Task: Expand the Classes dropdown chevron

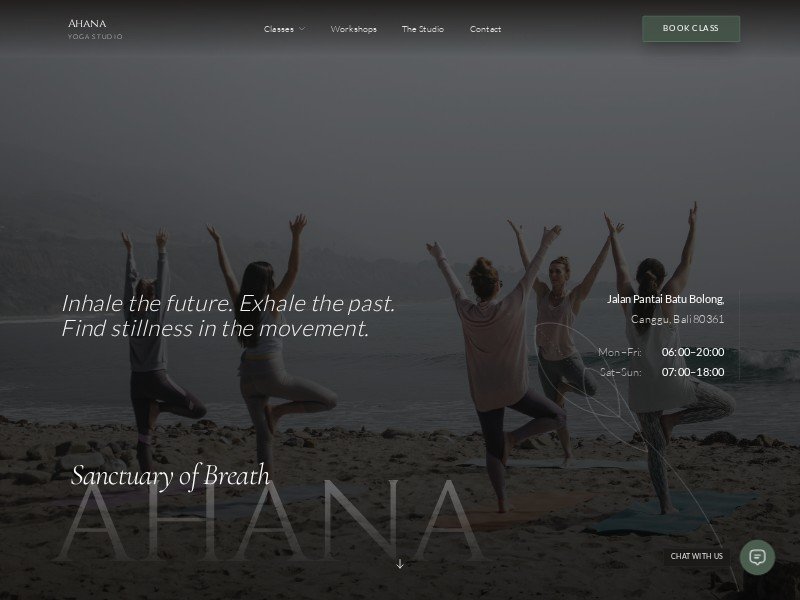Action: [302, 29]
